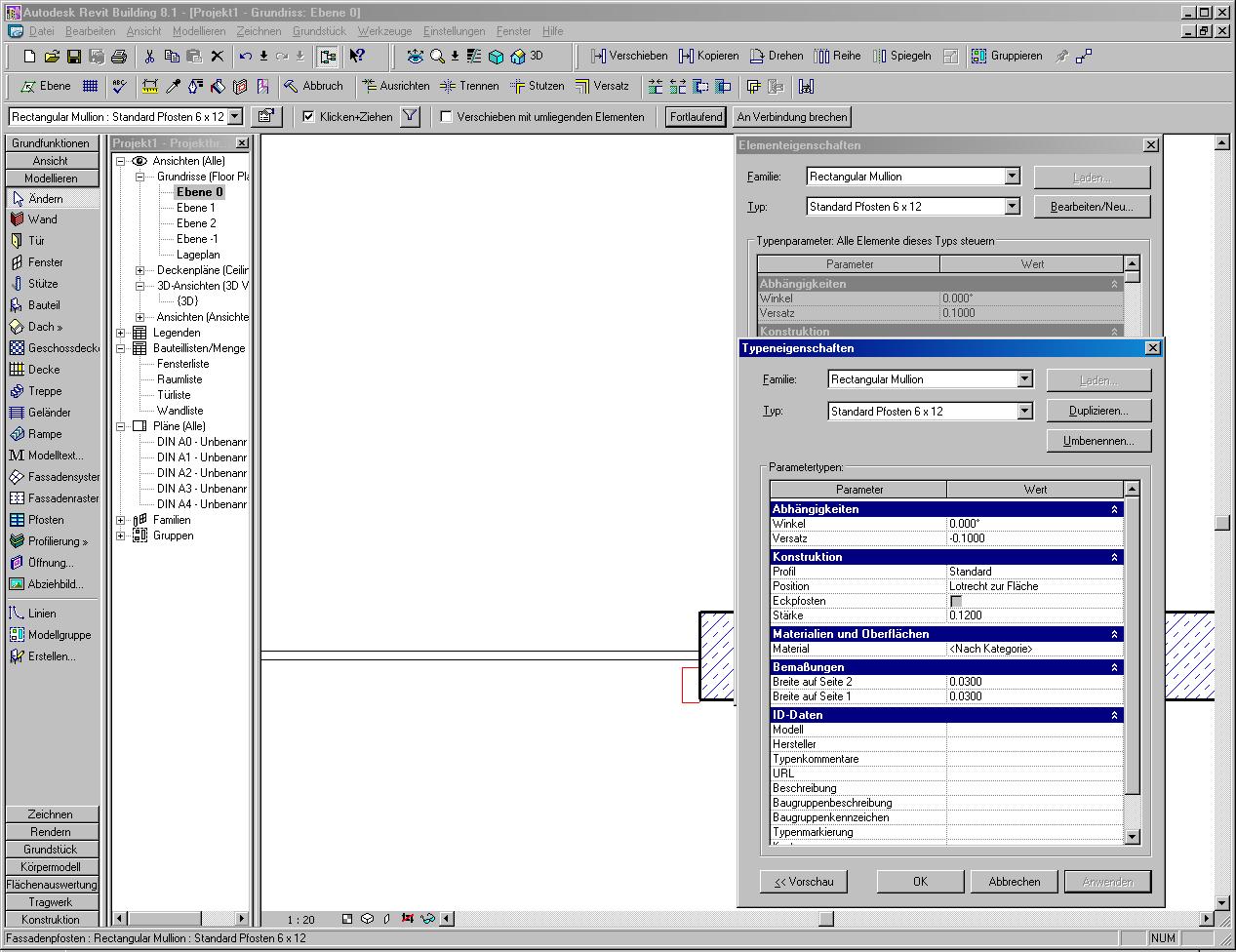
Task: Expand the Legenden tree node
Action: coord(121,333)
